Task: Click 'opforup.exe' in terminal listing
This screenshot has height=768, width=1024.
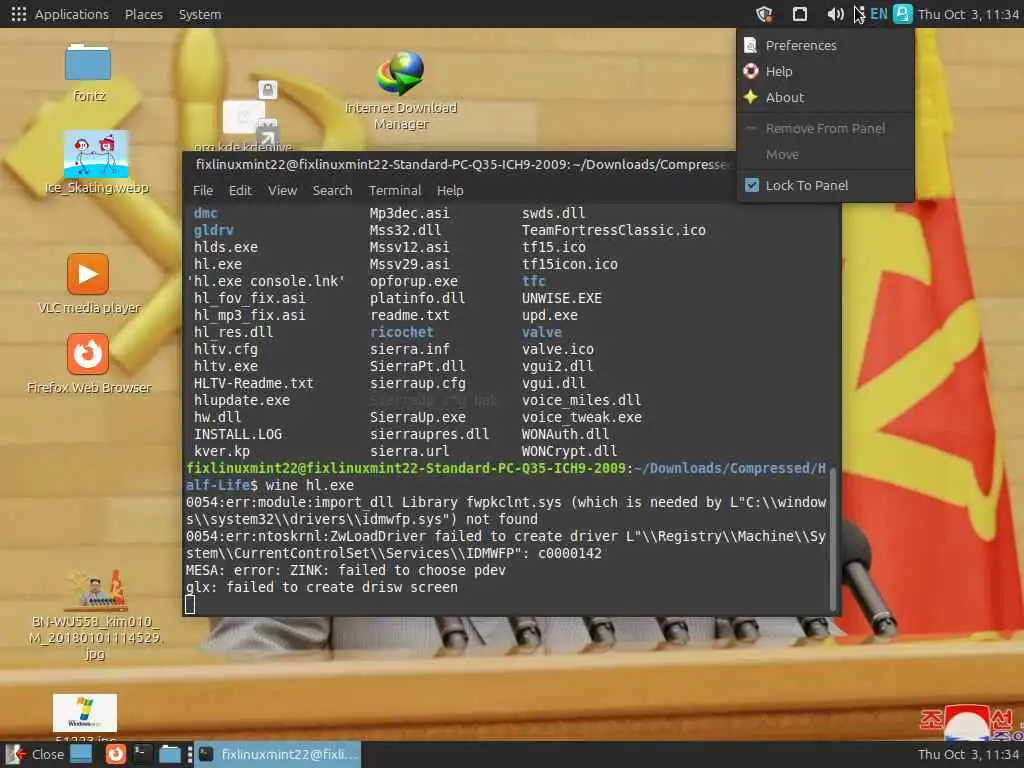Action: click(413, 281)
